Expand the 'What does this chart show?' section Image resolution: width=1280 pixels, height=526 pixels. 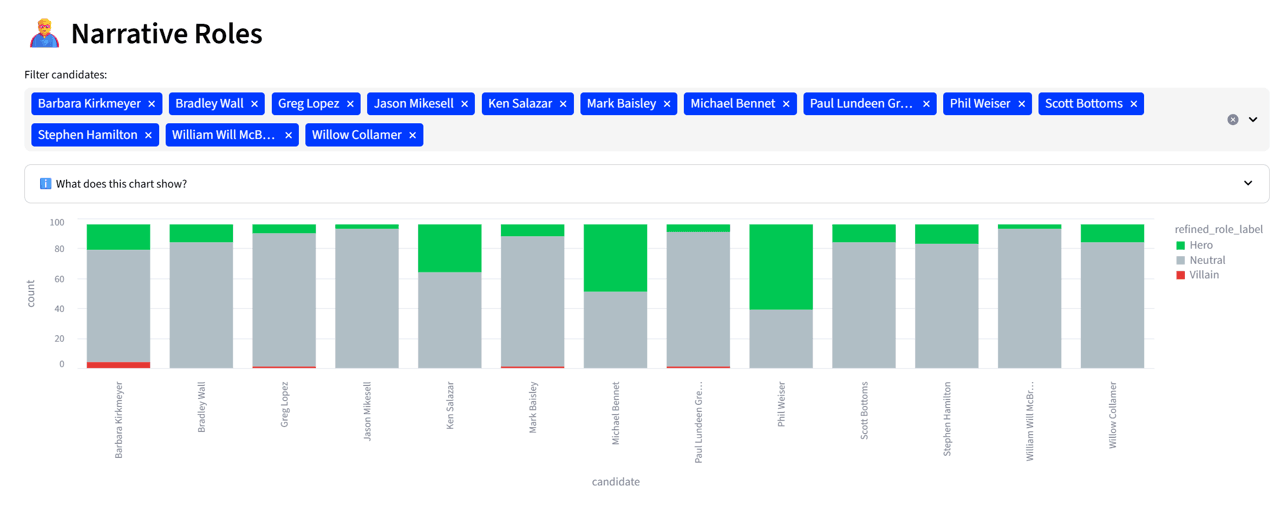pos(646,184)
